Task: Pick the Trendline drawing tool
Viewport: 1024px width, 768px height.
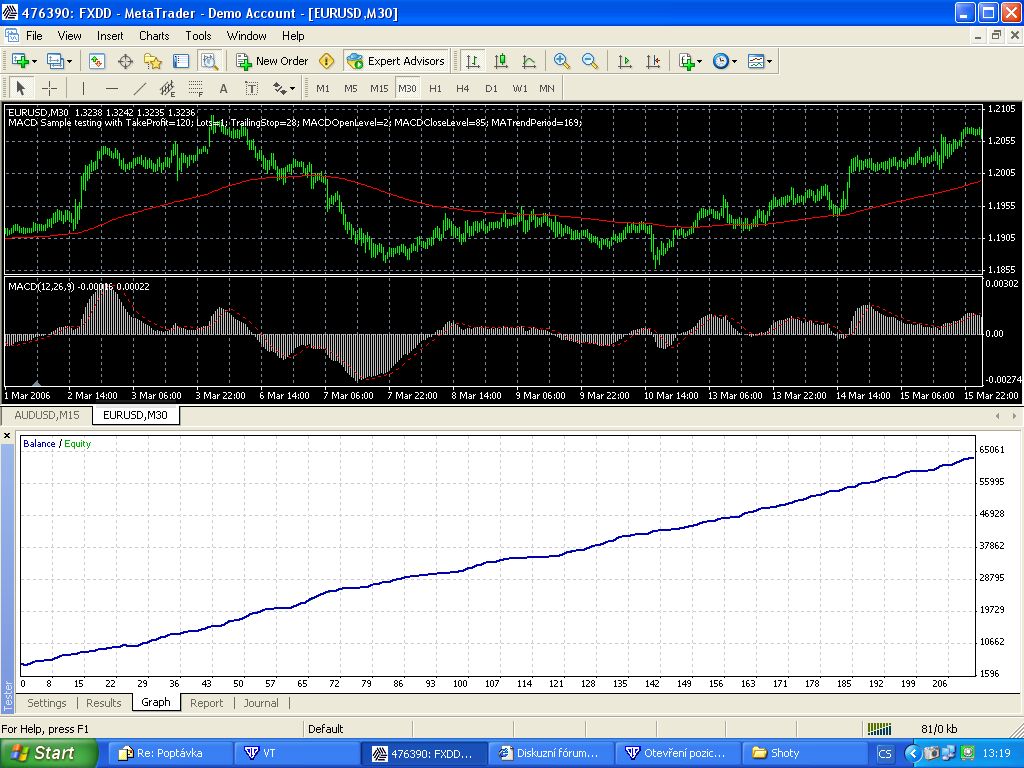Action: click(140, 88)
